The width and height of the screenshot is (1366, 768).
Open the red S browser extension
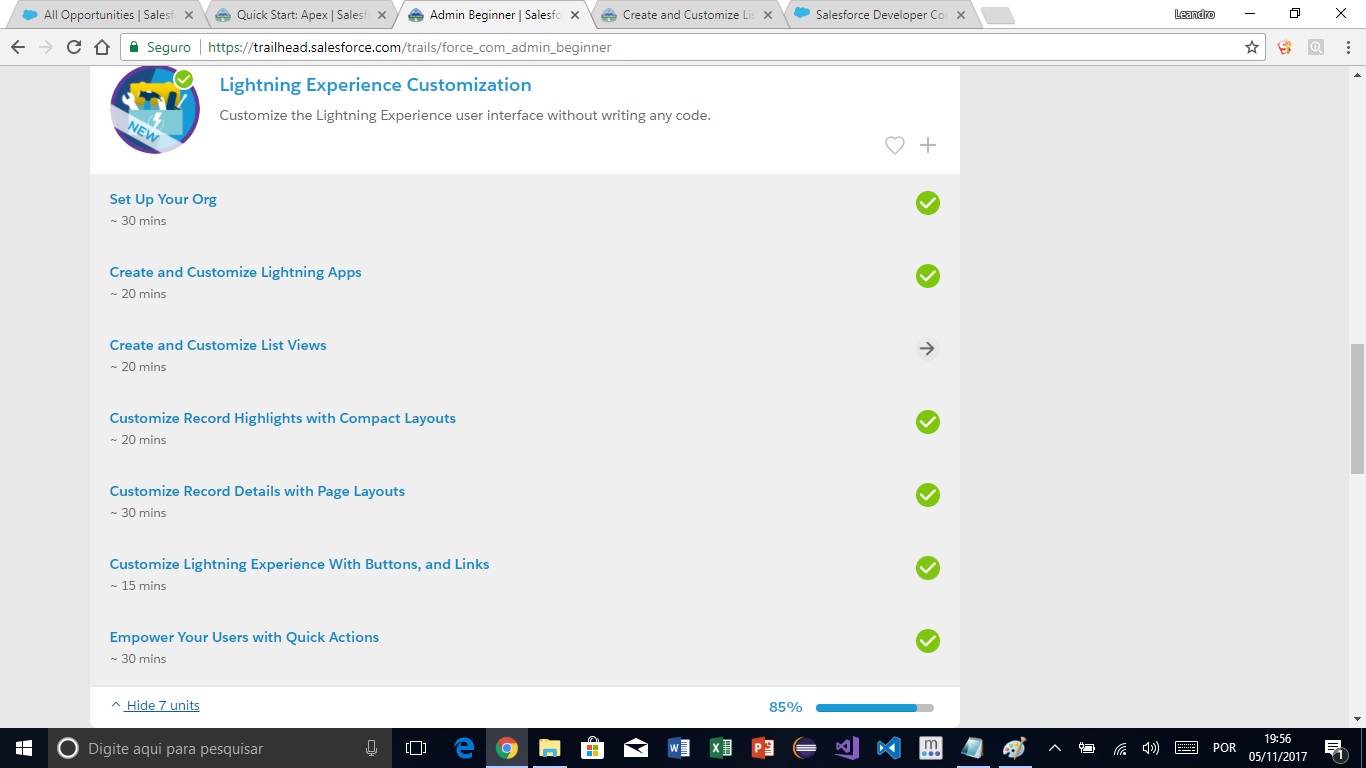point(1285,47)
